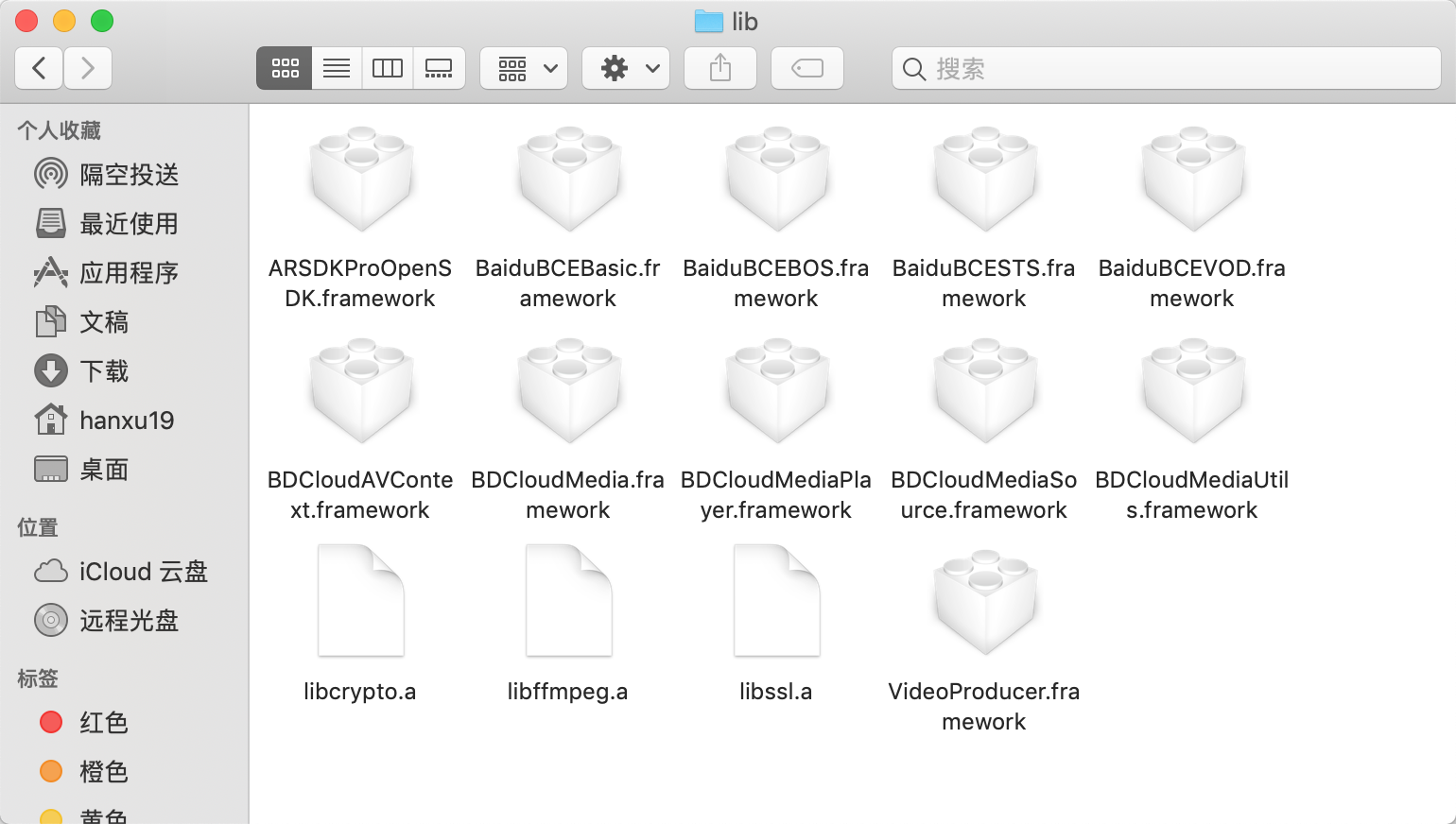1456x824 pixels.
Task: Select BaiduBCEBOS.framework icon
Action: (777, 179)
